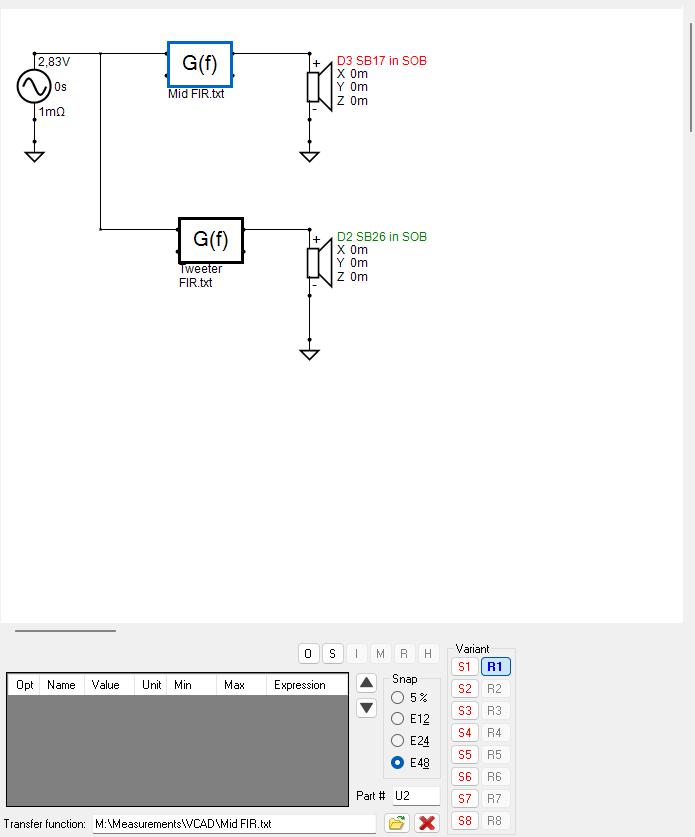Click the D3 SB17 in SOB label
Image resolution: width=695 pixels, height=837 pixels.
[x=382, y=60]
